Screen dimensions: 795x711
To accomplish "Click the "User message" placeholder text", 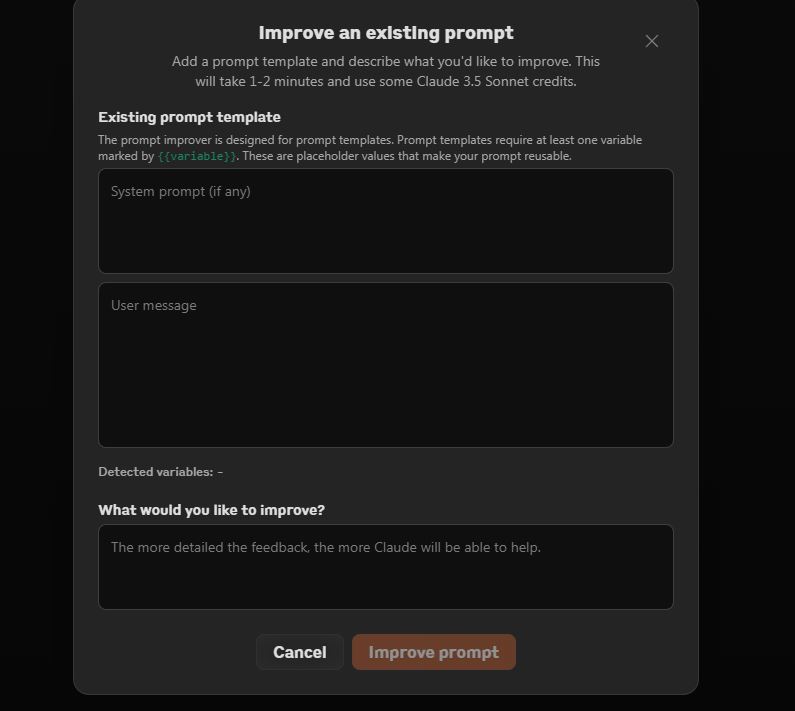I will click(x=154, y=305).
